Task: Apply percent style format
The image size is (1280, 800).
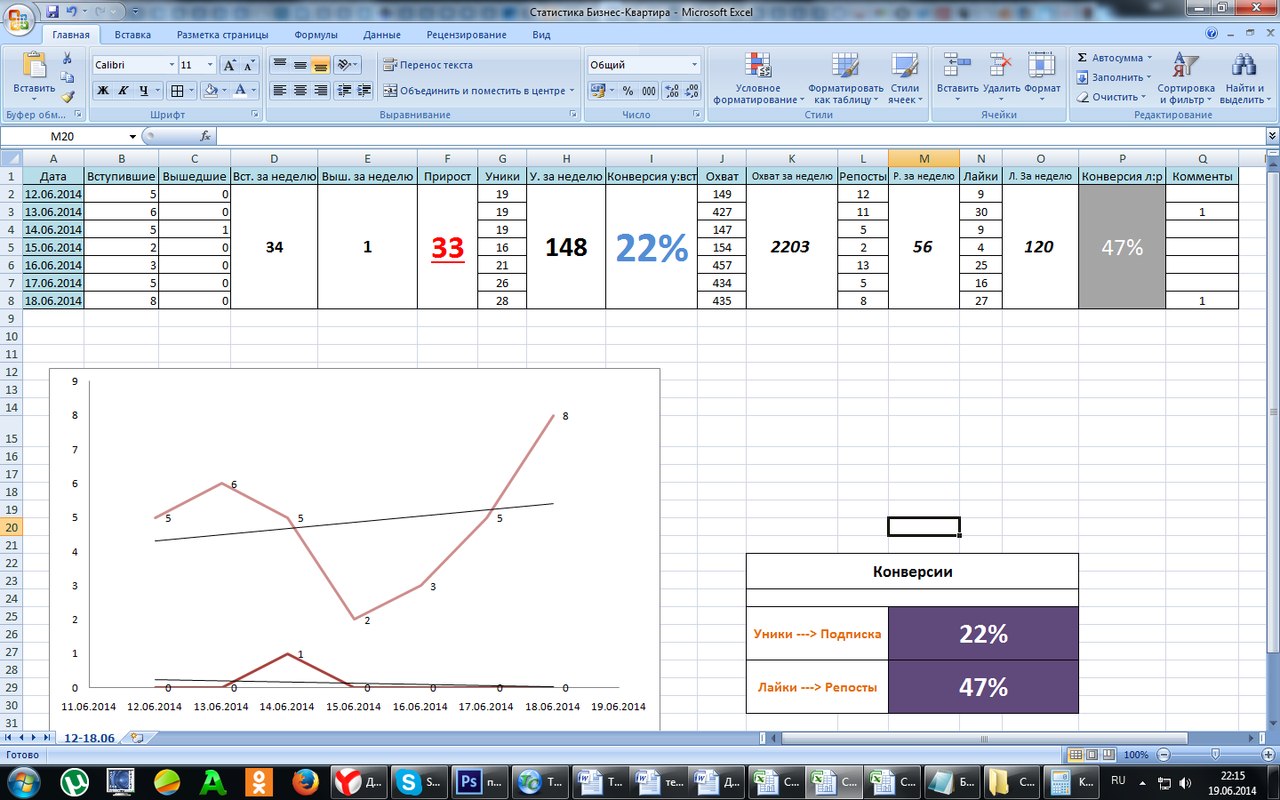Action: [x=628, y=90]
